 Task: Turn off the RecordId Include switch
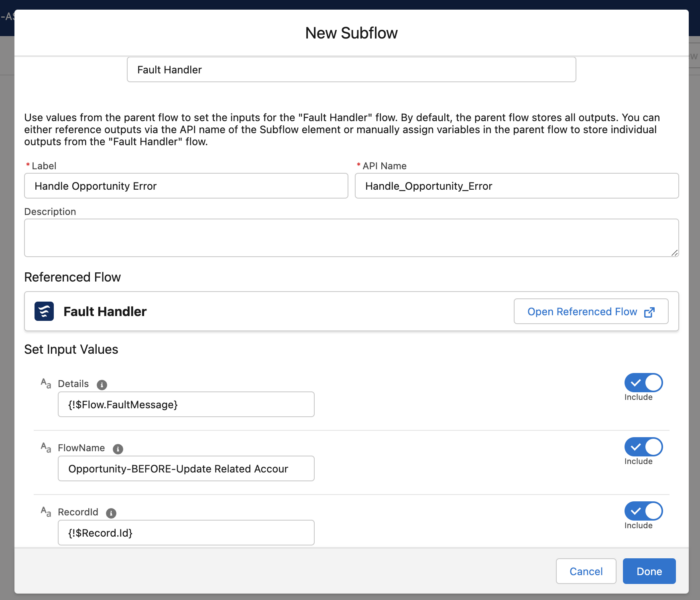643,511
